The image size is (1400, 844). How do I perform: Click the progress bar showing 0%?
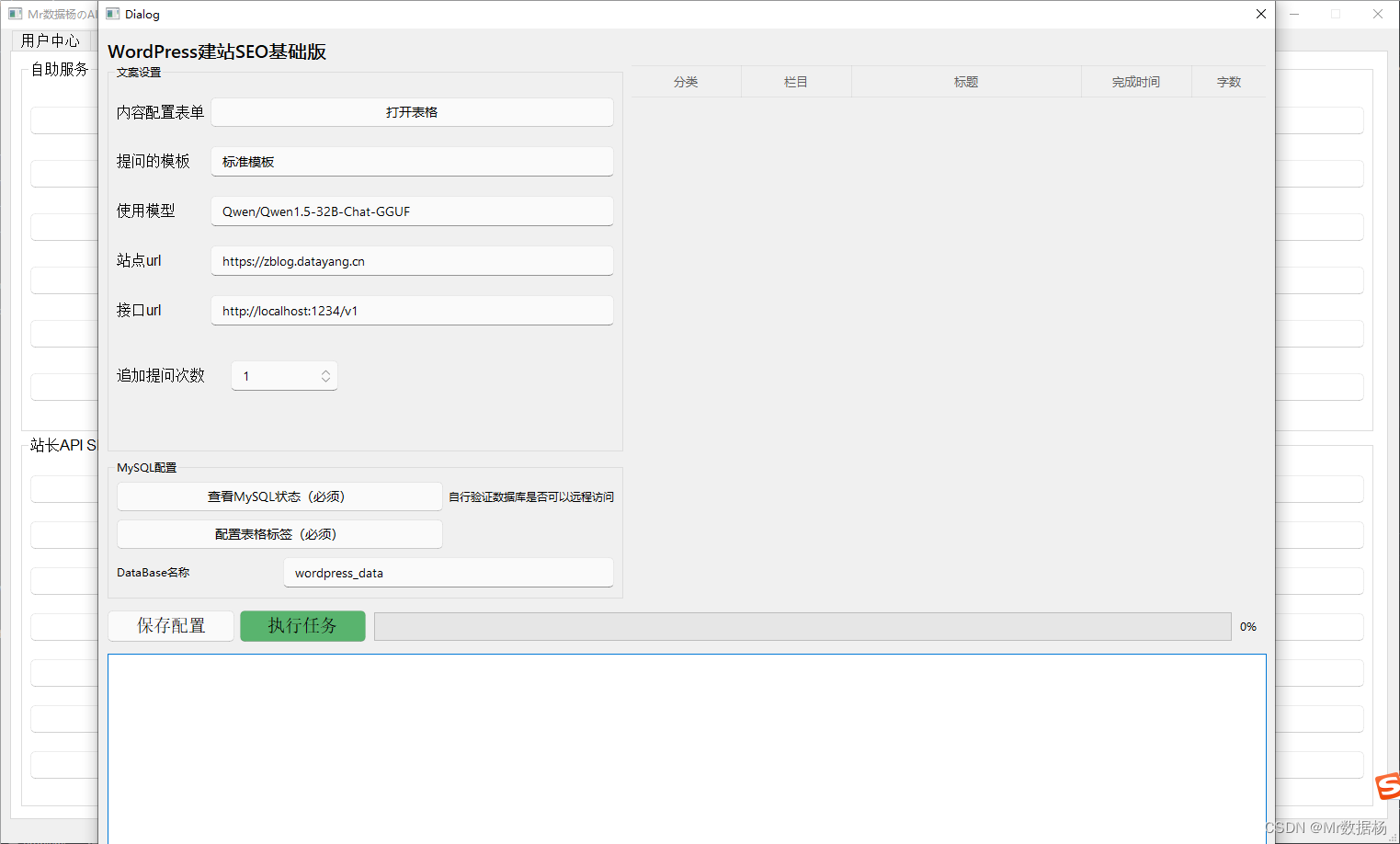802,626
